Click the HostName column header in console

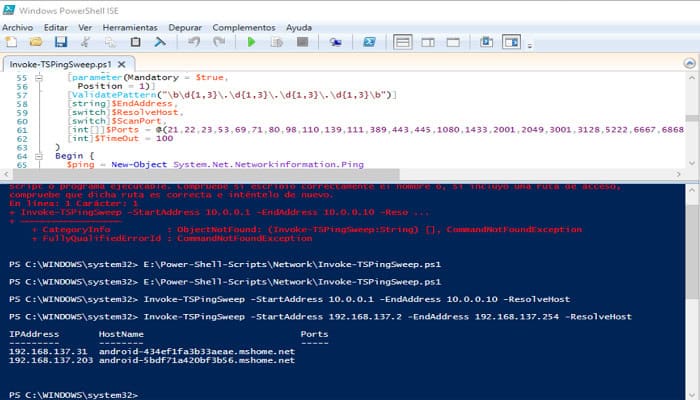(x=121, y=334)
